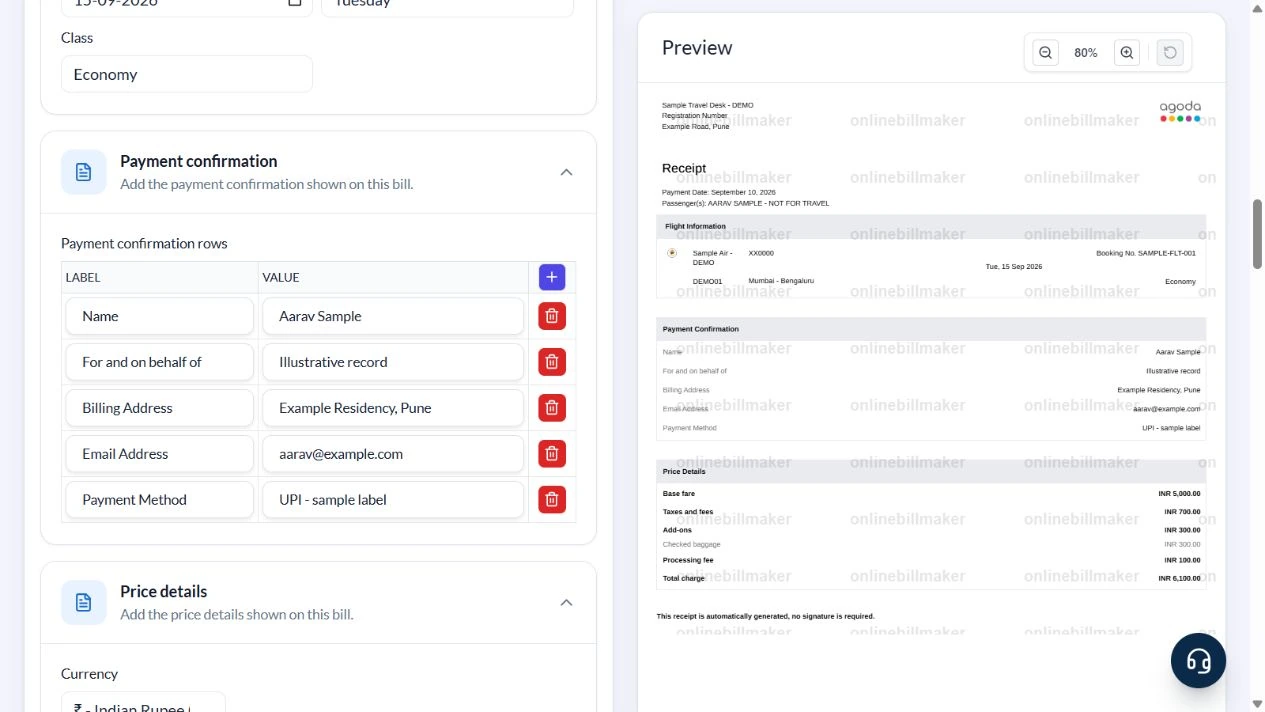
Task: Zoom out the receipt preview
Action: [1045, 53]
